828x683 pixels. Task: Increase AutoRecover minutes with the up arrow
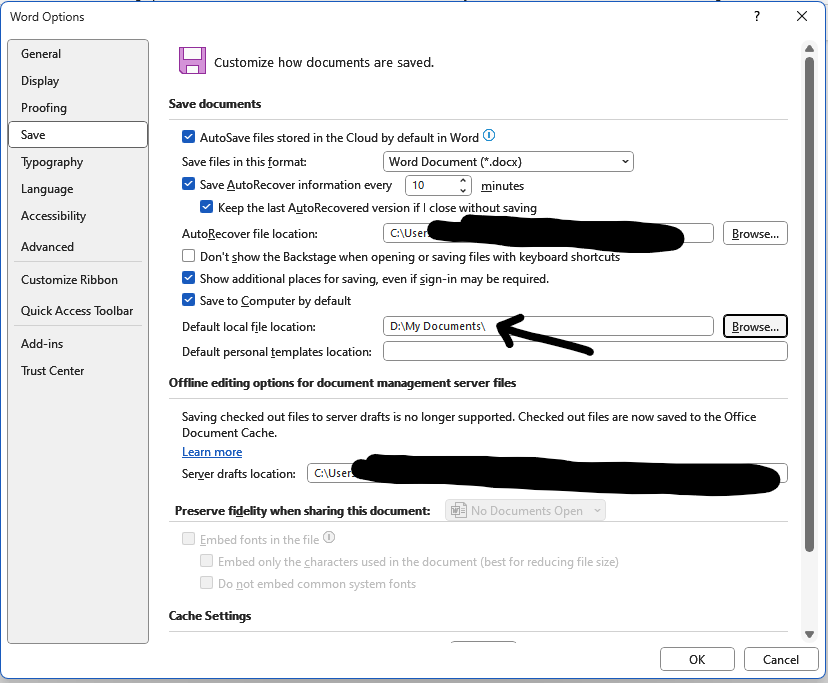[x=462, y=180]
